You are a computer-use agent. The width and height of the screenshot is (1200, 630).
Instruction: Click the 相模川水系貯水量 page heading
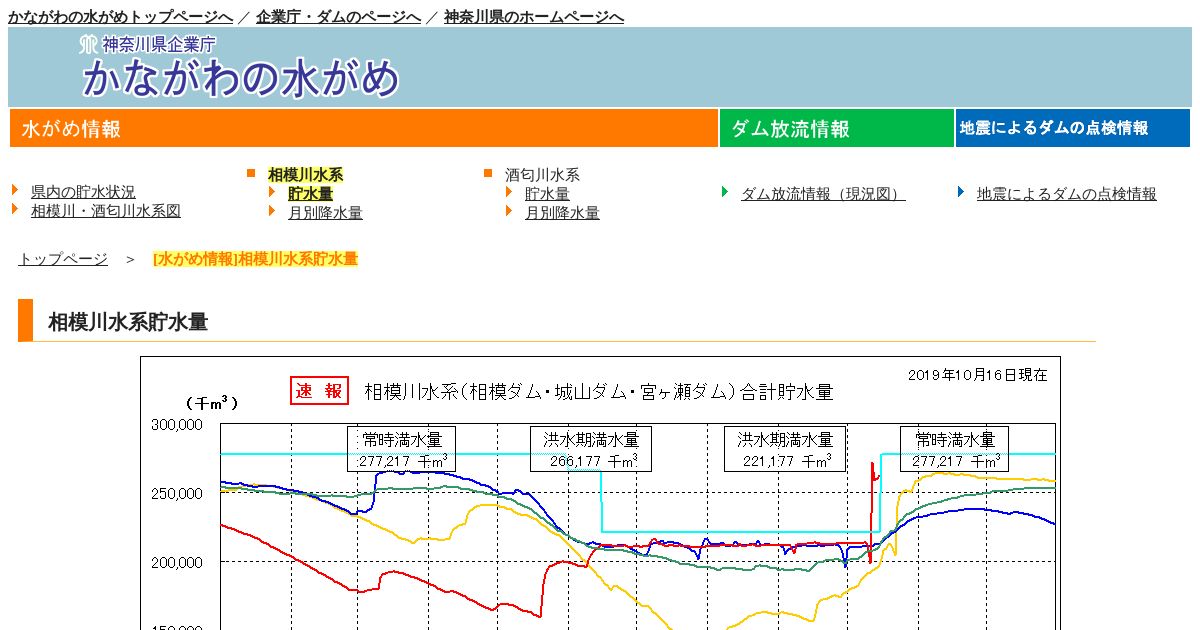[x=128, y=322]
